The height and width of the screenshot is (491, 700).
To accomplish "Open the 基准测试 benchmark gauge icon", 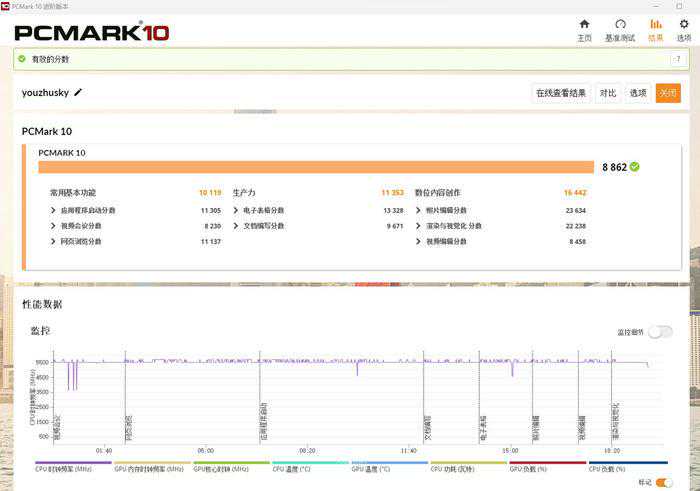I will (620, 24).
